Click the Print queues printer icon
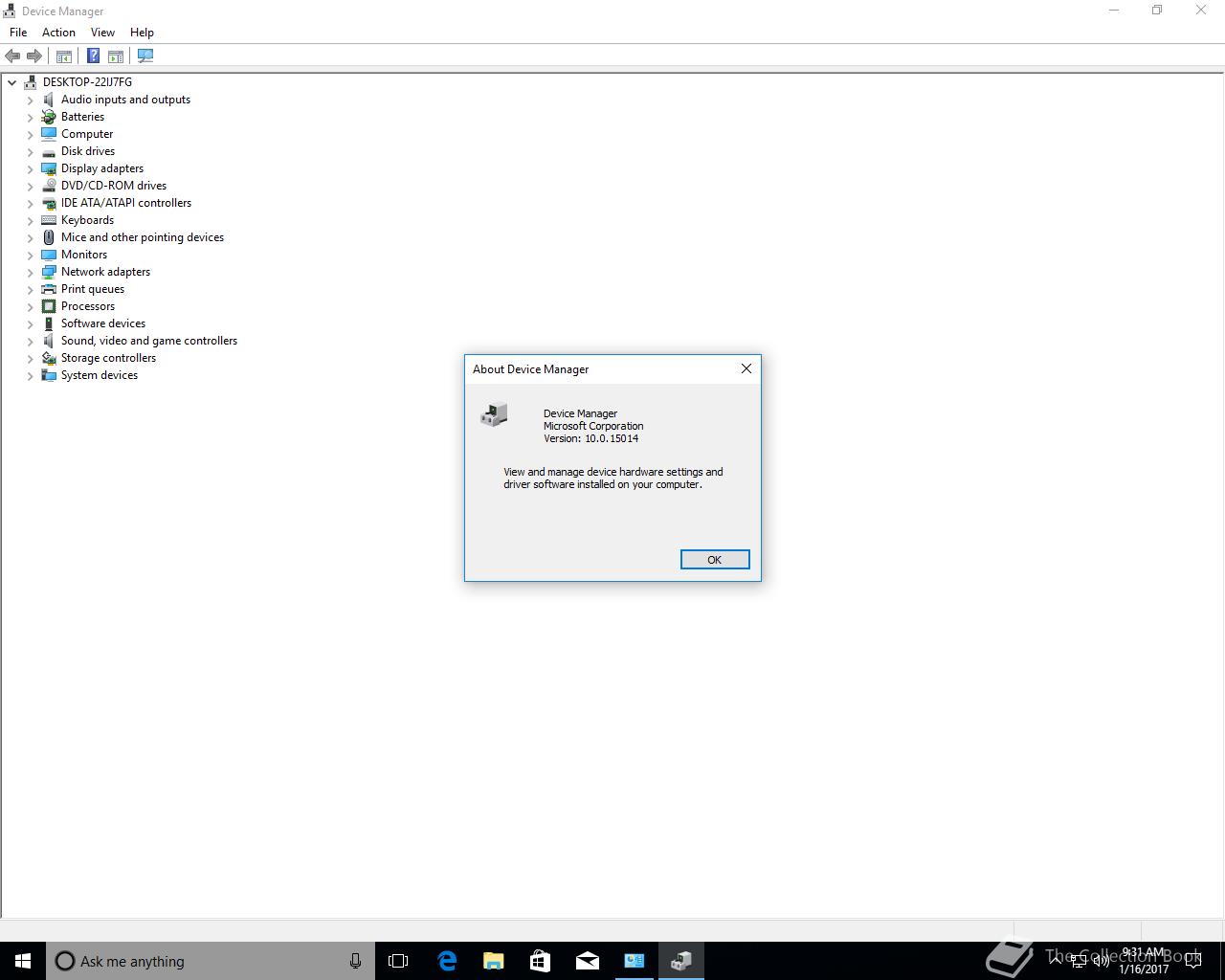This screenshot has width=1225, height=980. click(49, 289)
